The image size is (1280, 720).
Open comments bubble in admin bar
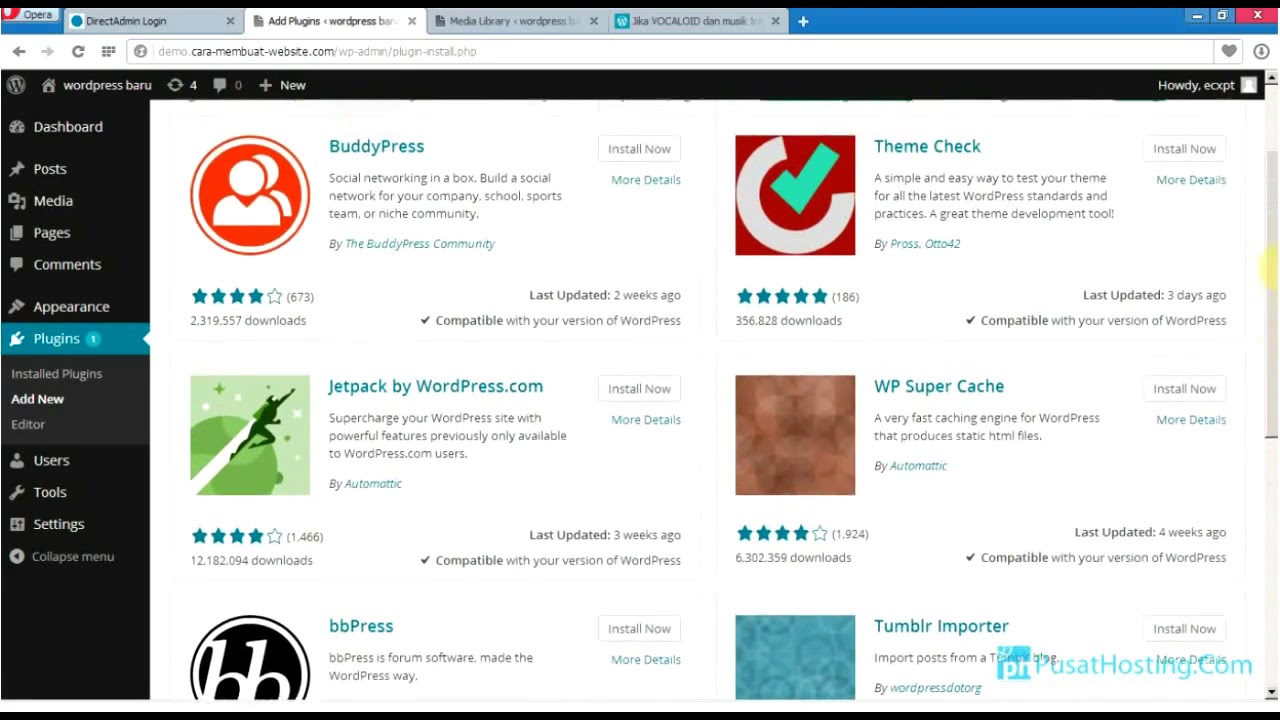227,85
